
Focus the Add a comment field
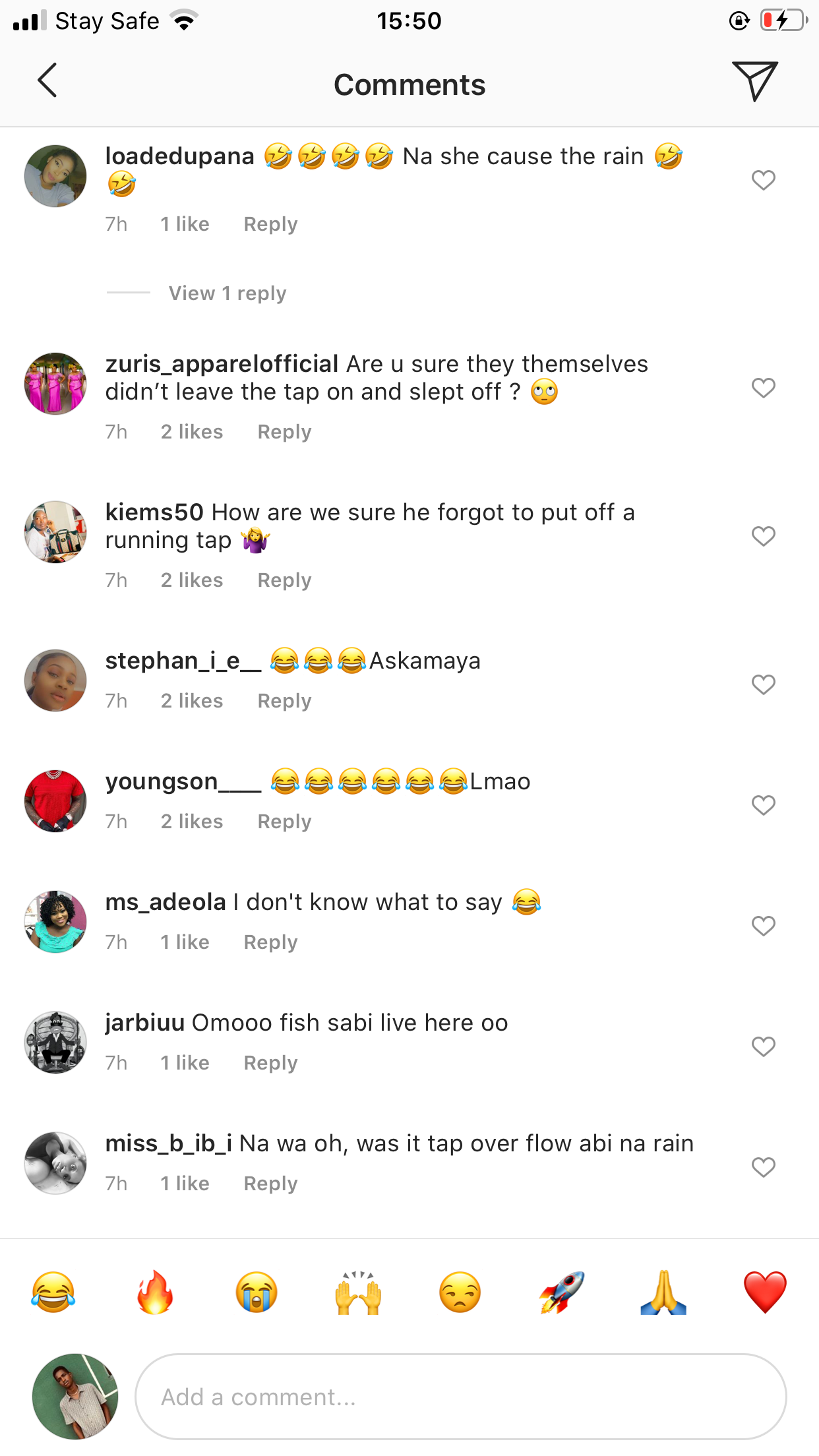(460, 1397)
